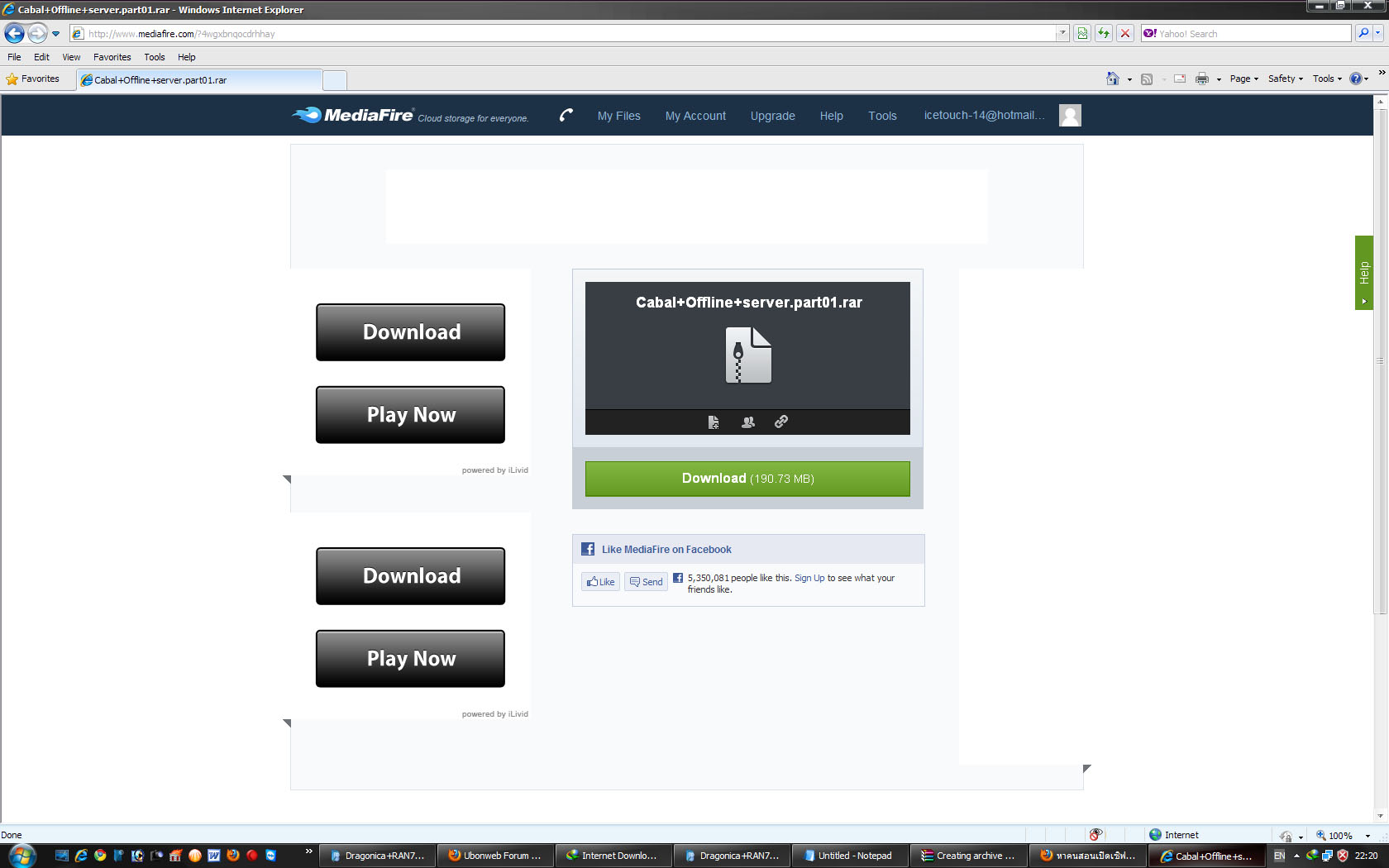Open the Favorites menu in the menu bar
Image resolution: width=1389 pixels, height=868 pixels.
[112, 57]
